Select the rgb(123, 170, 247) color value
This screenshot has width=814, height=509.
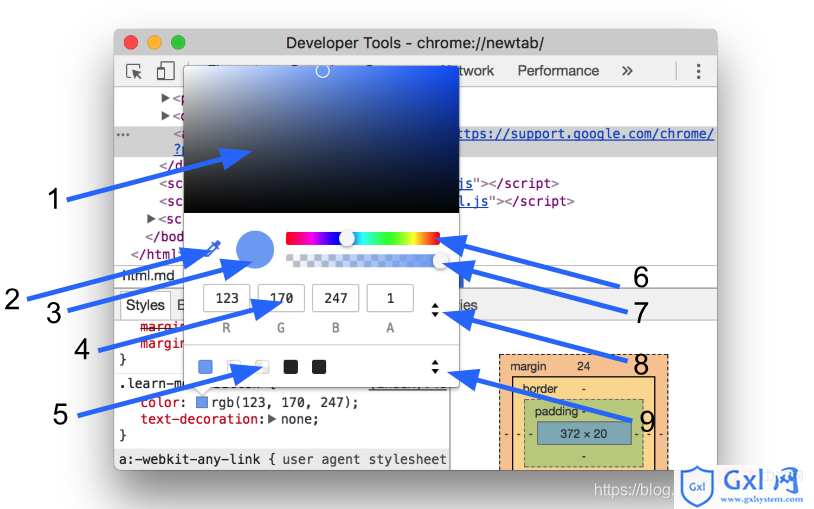284,403
